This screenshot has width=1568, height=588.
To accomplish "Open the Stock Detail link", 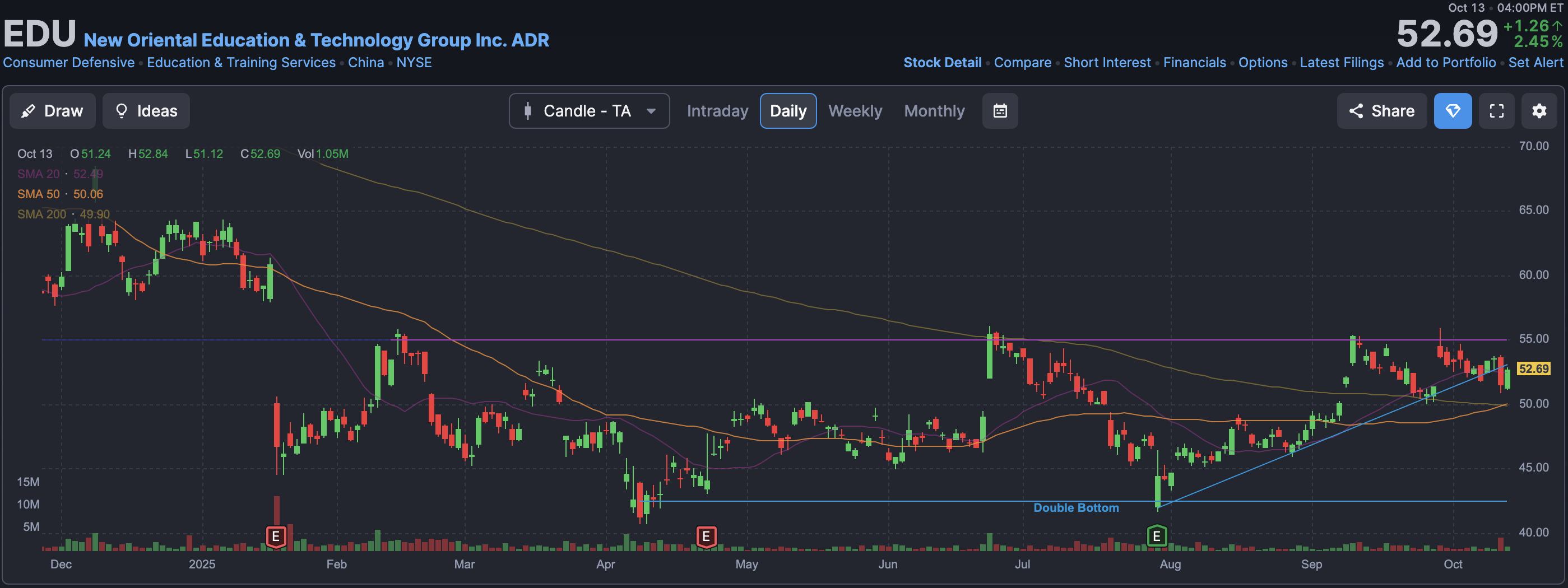I will click(942, 63).
